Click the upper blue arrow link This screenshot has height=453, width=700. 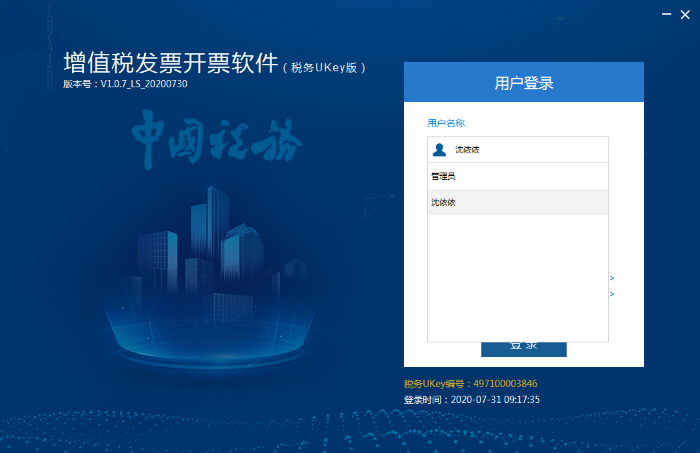point(612,278)
